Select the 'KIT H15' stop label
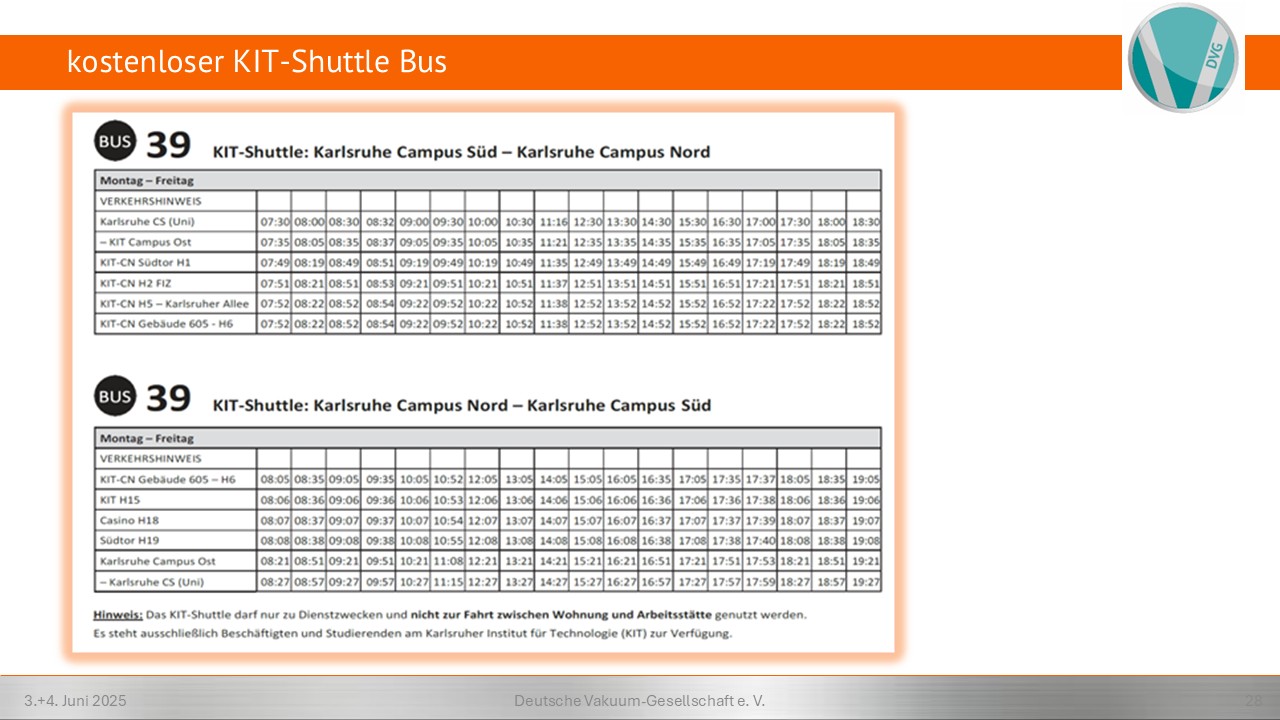 pyautogui.click(x=121, y=499)
